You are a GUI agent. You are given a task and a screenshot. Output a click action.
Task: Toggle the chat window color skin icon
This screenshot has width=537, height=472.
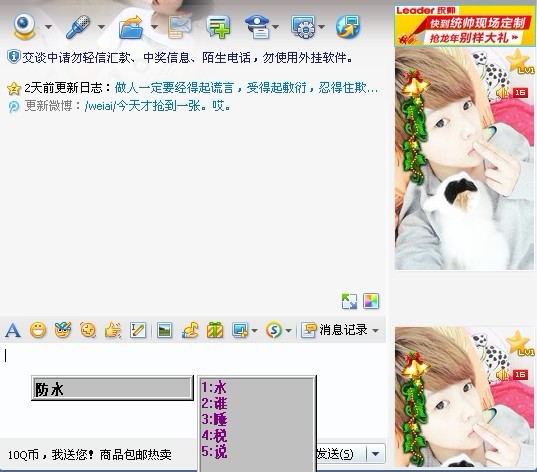point(371,301)
